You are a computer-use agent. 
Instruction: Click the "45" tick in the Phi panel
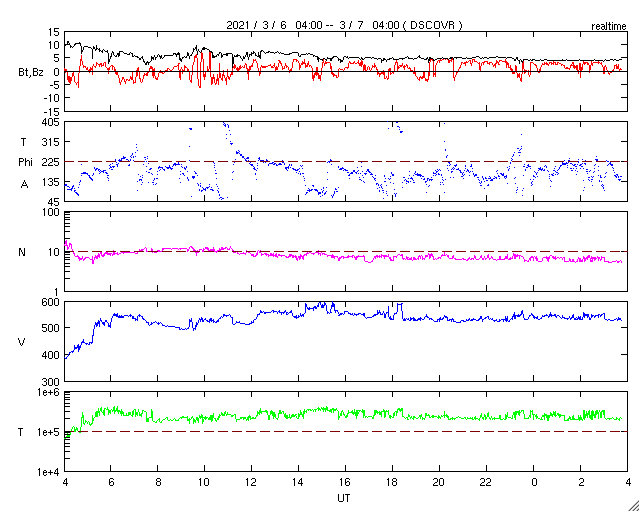coord(55,202)
